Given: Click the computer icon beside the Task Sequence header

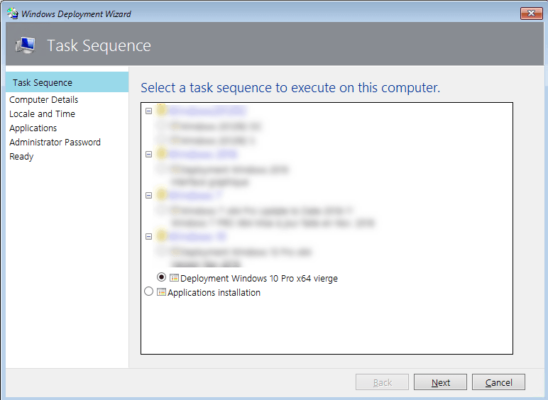Looking at the screenshot, I should [x=25, y=45].
